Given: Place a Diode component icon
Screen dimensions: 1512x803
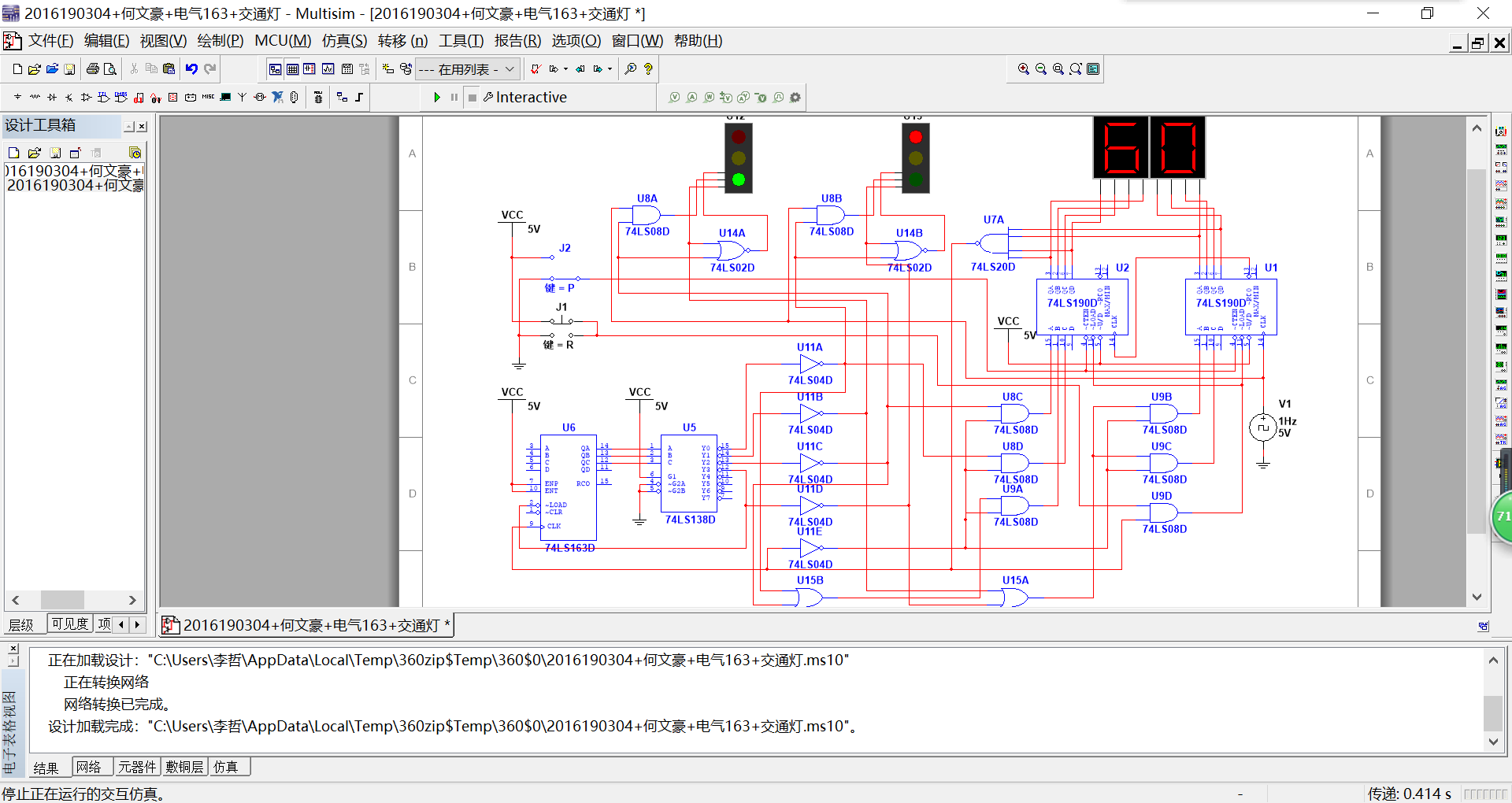Looking at the screenshot, I should pos(52,98).
